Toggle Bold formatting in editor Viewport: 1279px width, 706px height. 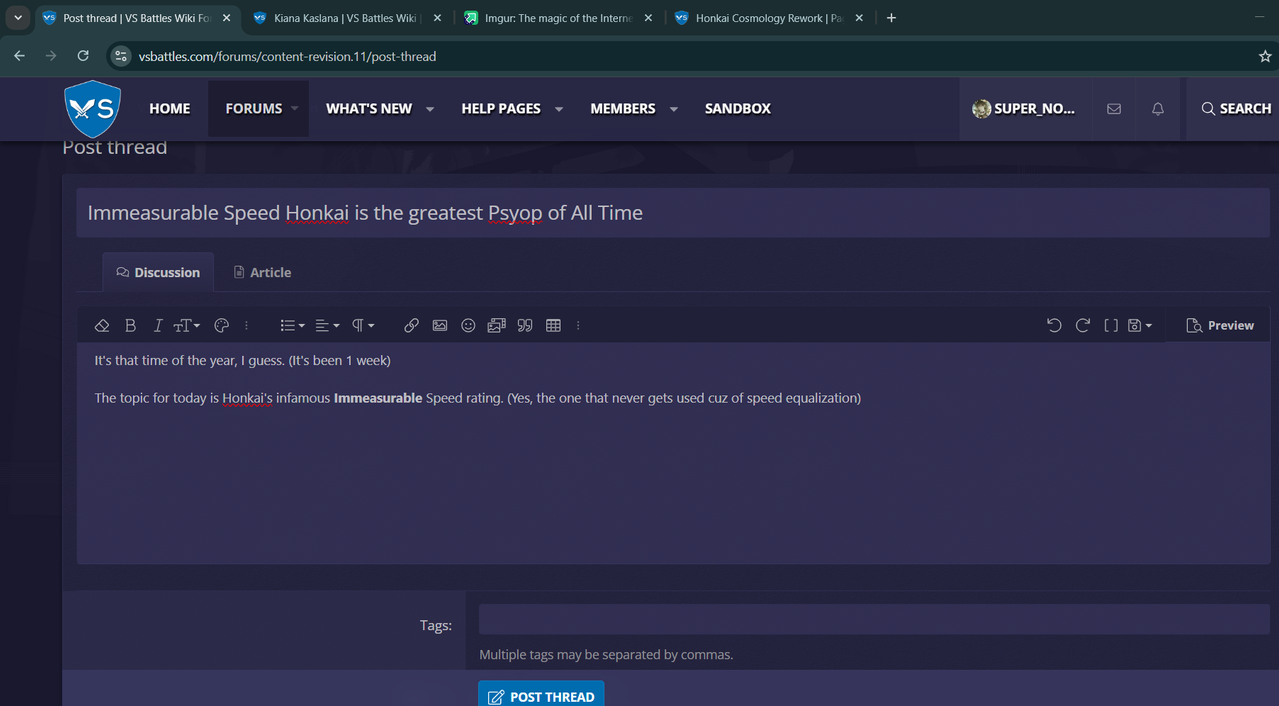[130, 326]
